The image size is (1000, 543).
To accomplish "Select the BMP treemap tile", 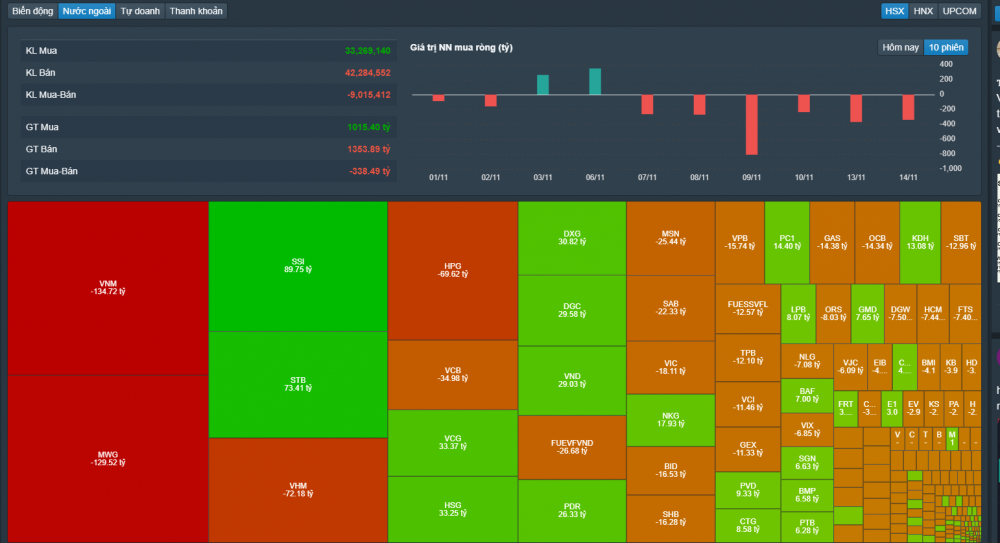I will click(807, 495).
